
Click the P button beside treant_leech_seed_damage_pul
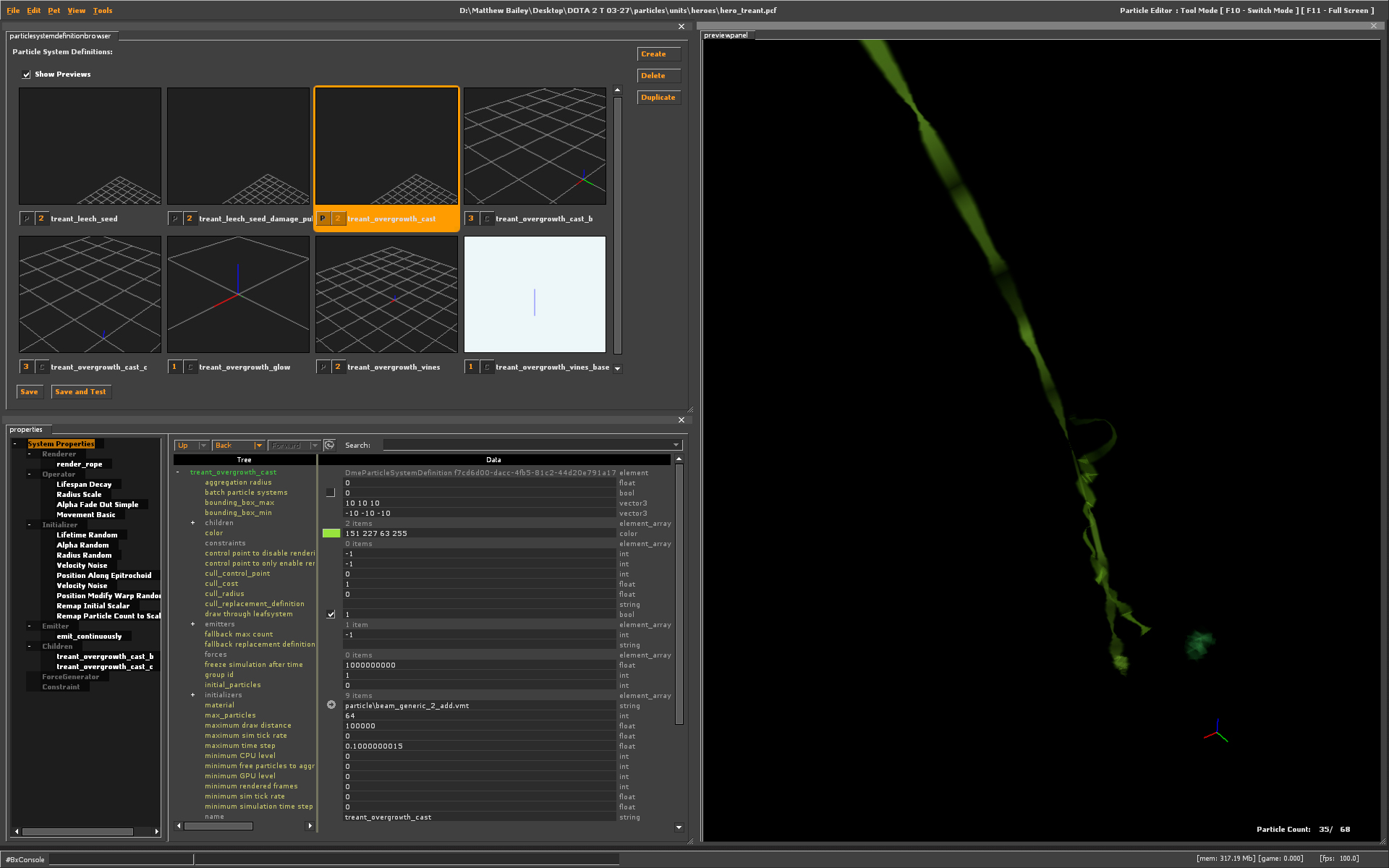tap(175, 218)
